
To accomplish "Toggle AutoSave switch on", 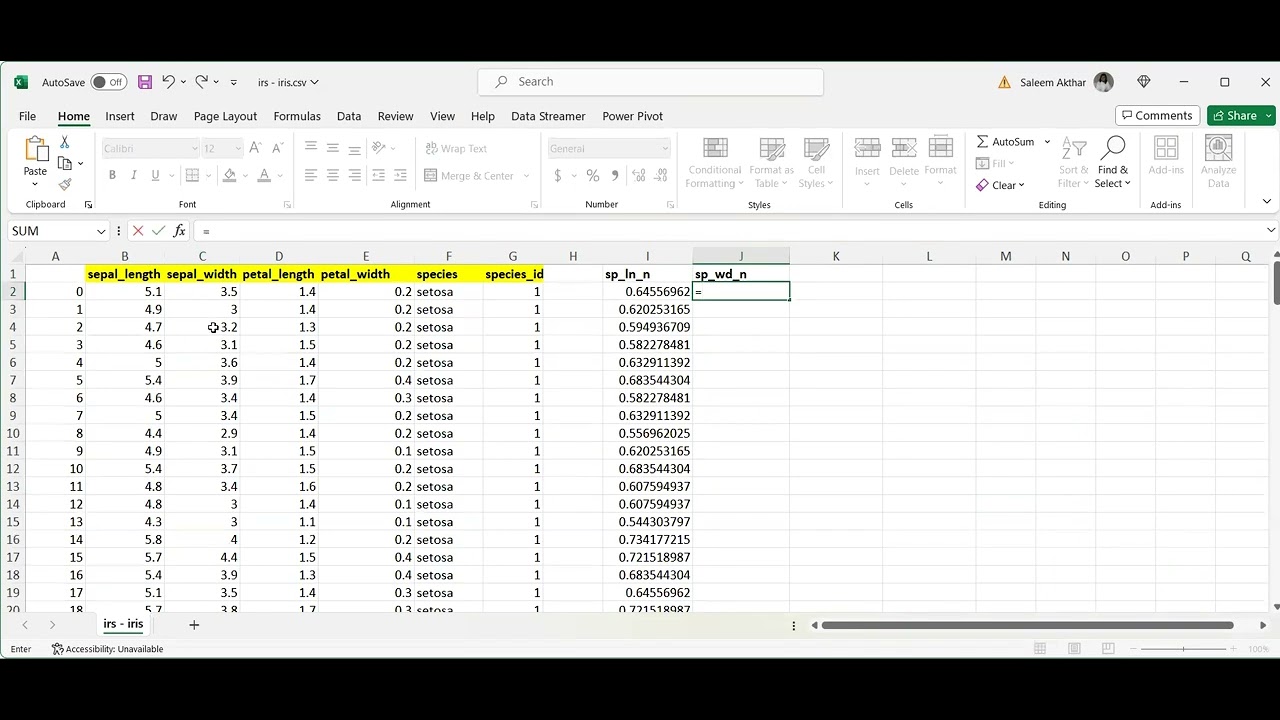I will click(108, 82).
